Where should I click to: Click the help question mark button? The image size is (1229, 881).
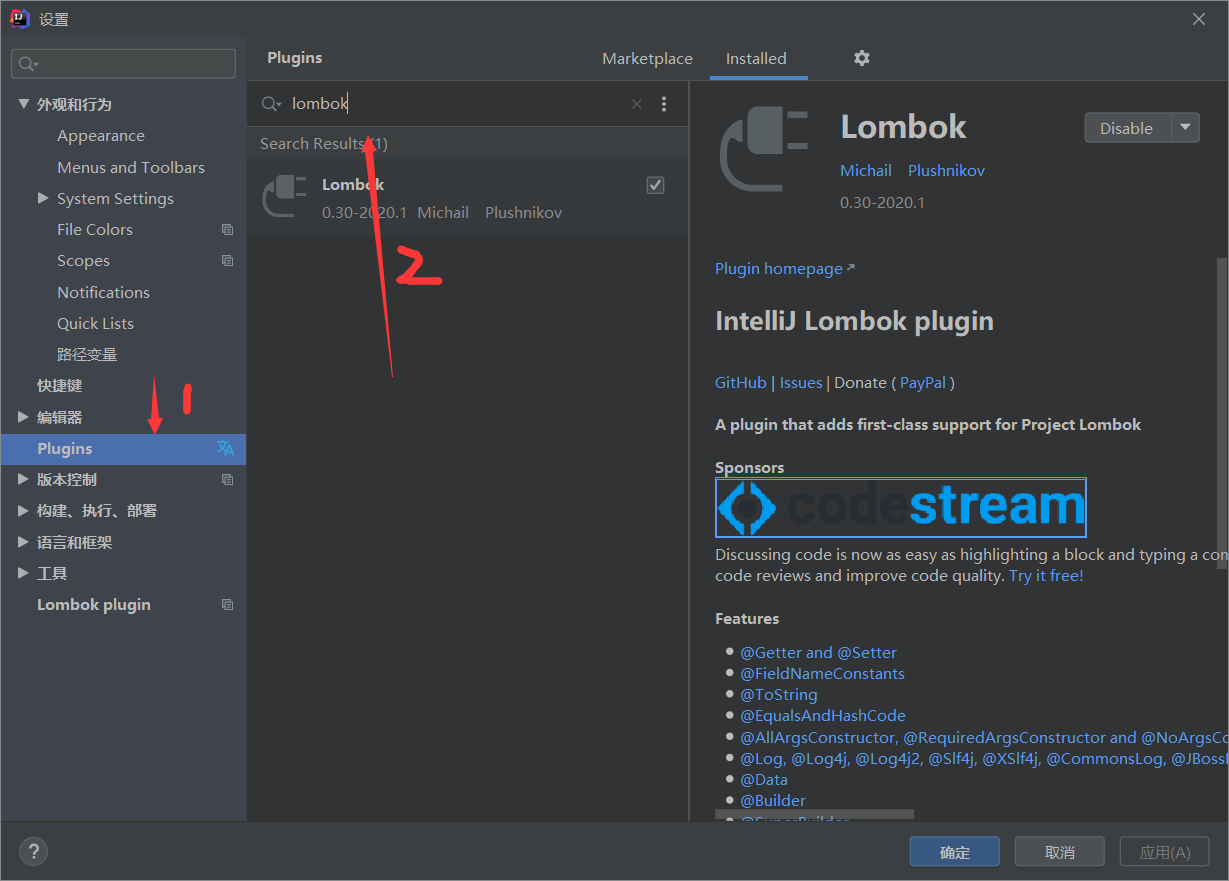(33, 851)
